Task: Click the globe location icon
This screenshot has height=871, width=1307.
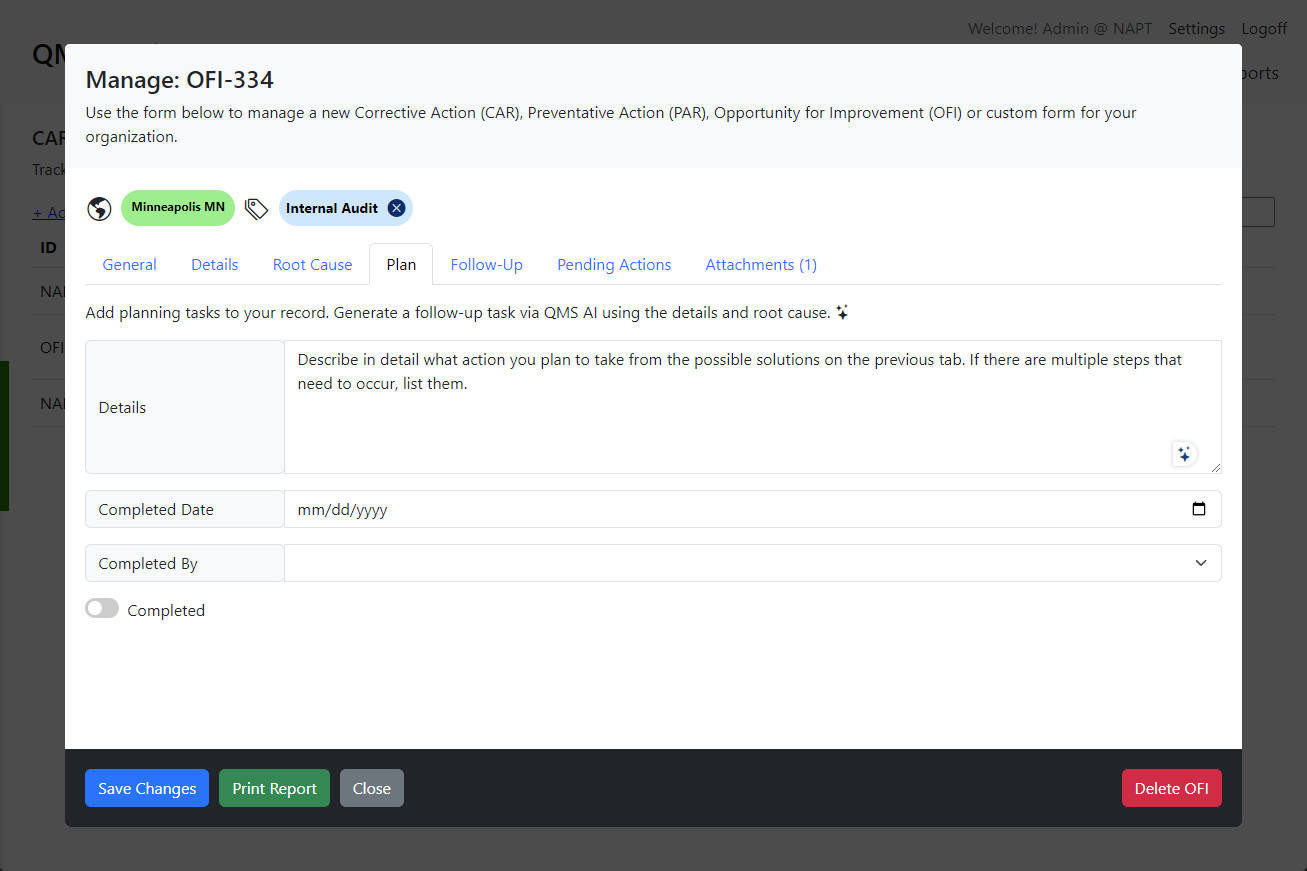Action: 98,208
